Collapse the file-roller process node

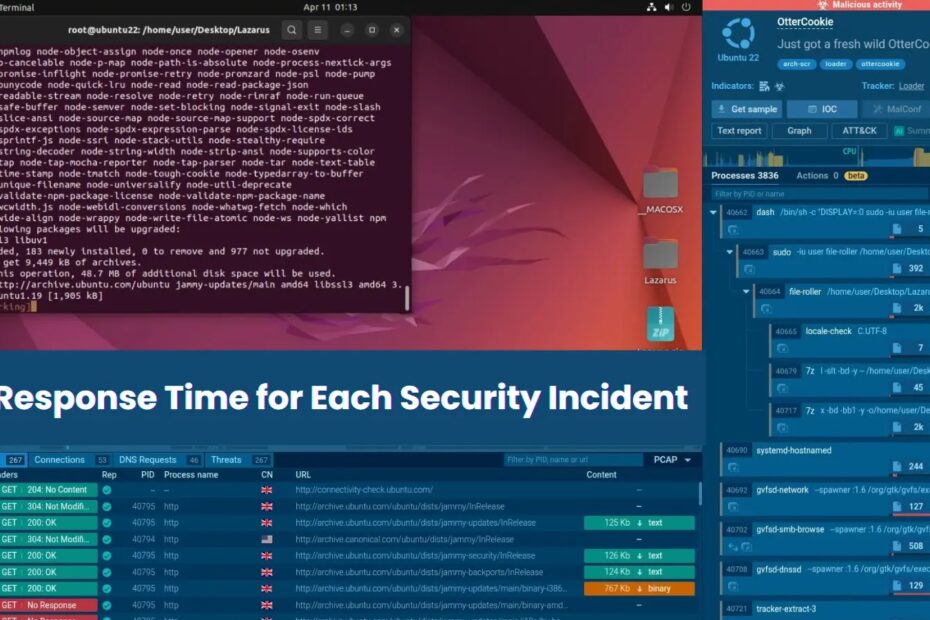(x=746, y=292)
